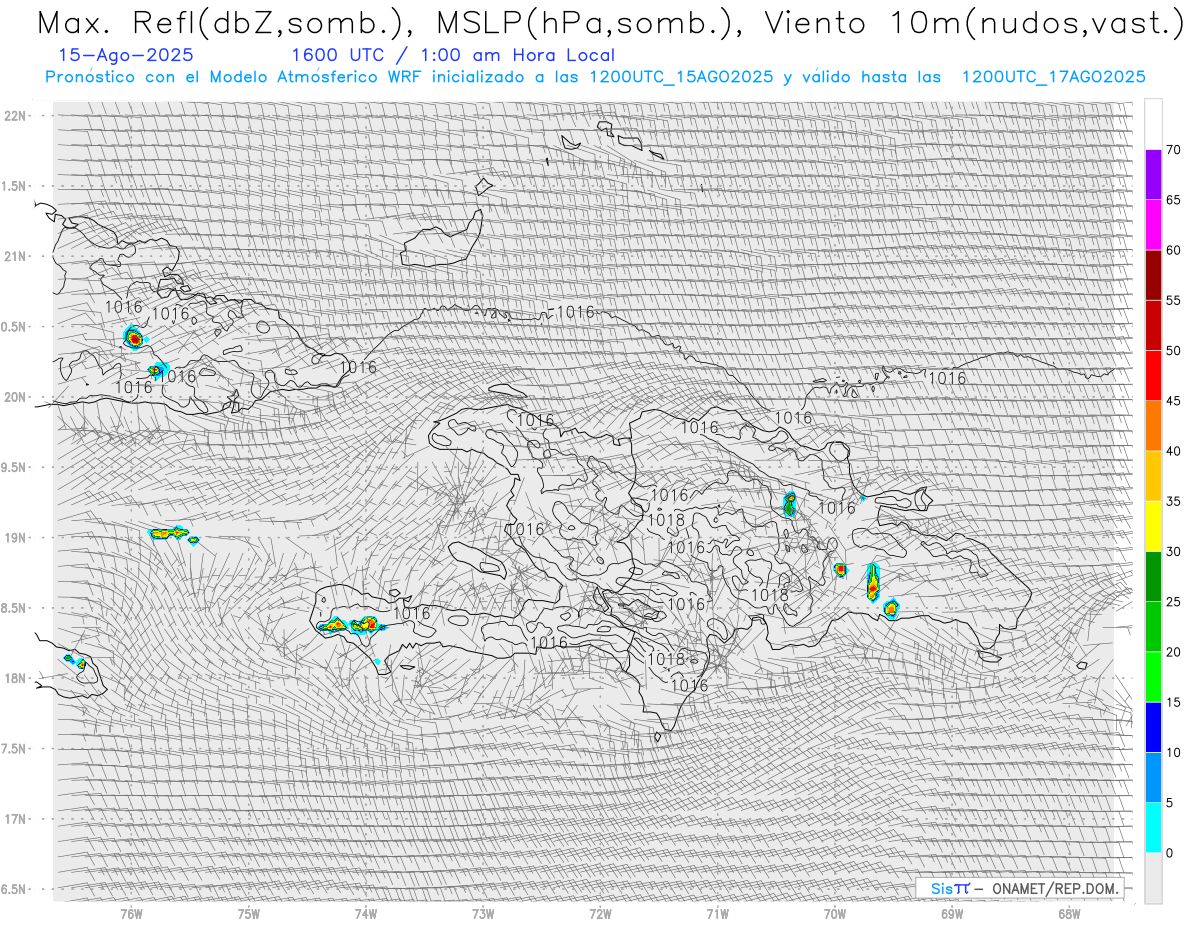Click the 20N latitude axis label

click(14, 397)
